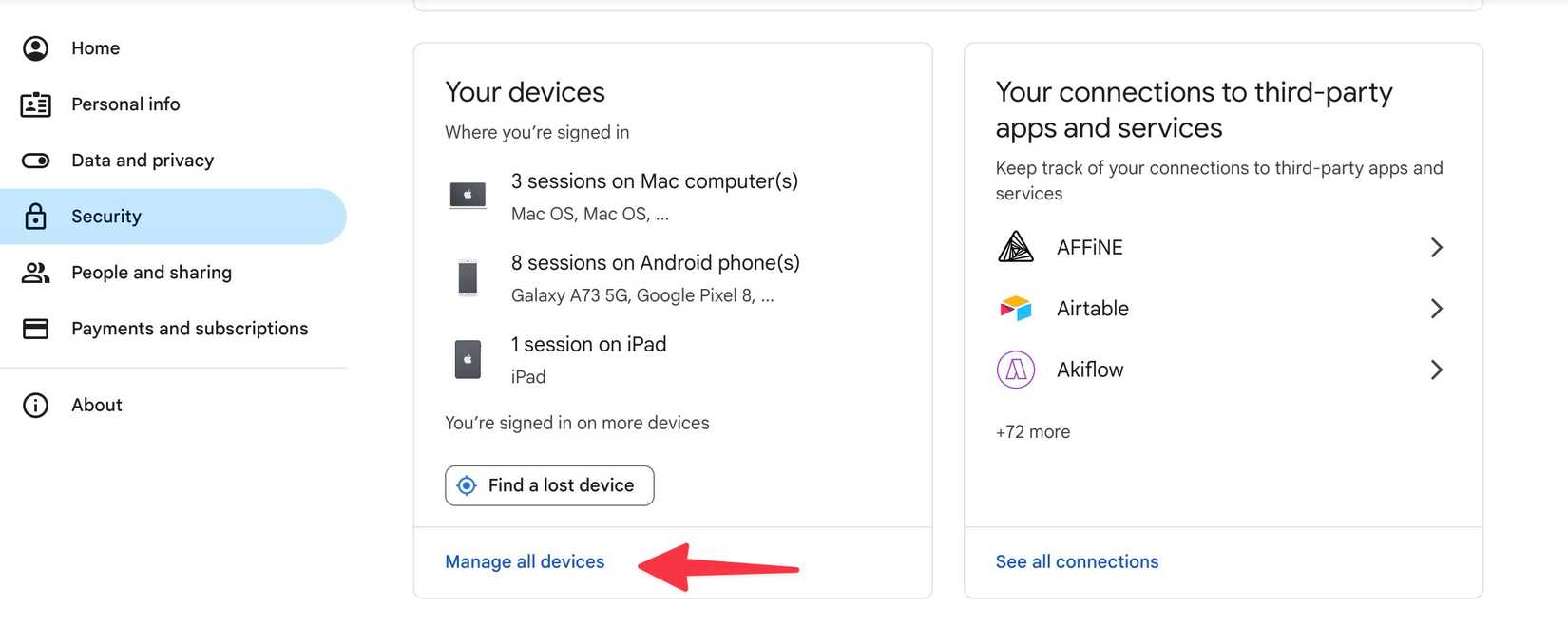The image size is (1568, 626).
Task: Open the Security section from the sidebar
Action: click(x=106, y=216)
